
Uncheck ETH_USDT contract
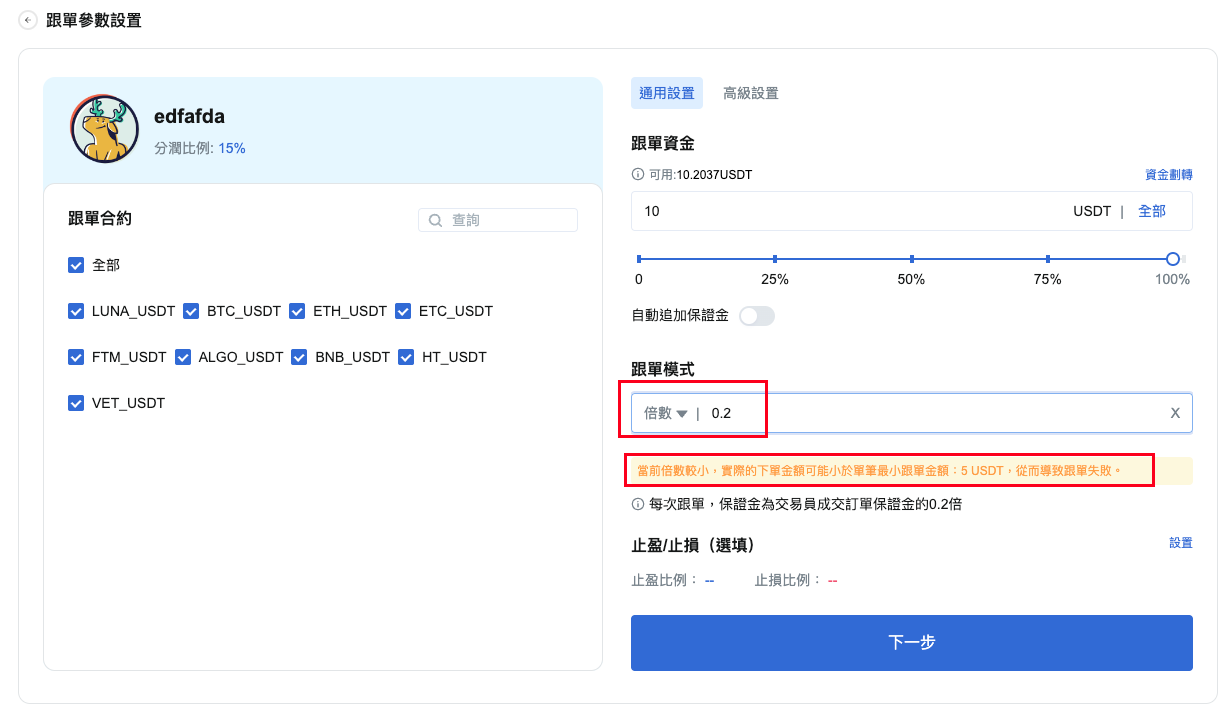(x=297, y=311)
